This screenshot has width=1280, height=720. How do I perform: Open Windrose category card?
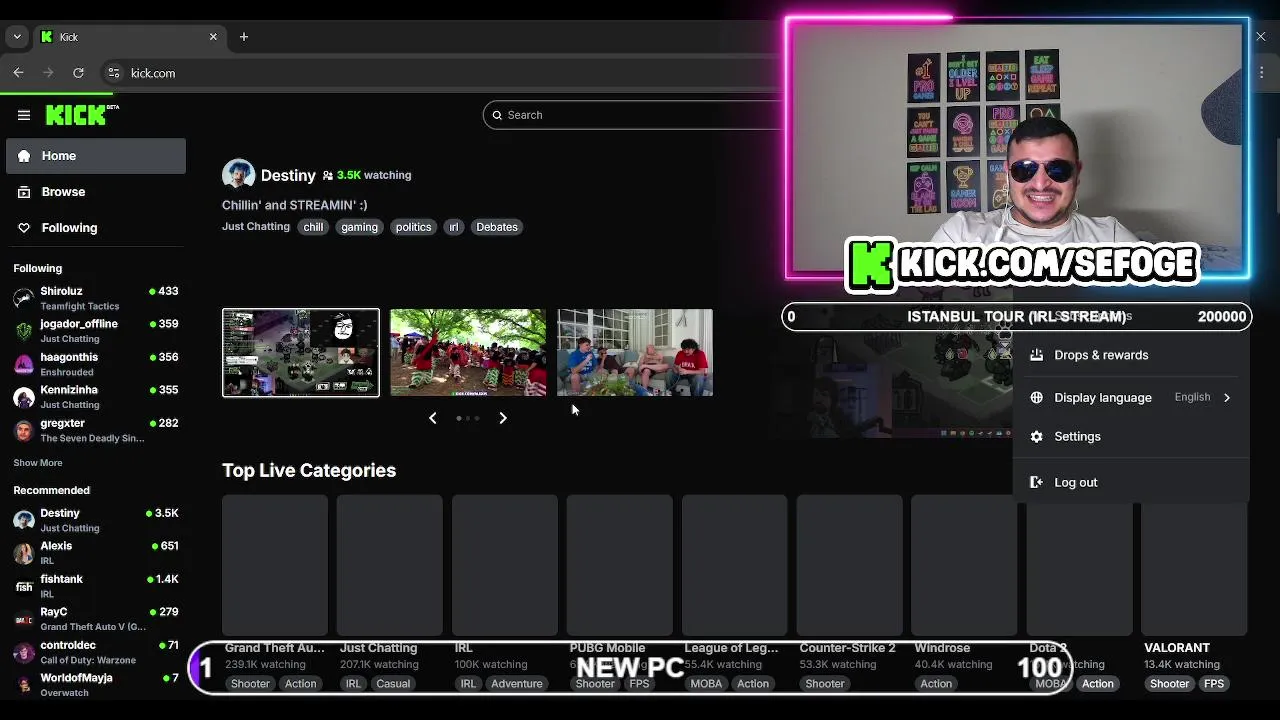click(x=964, y=565)
